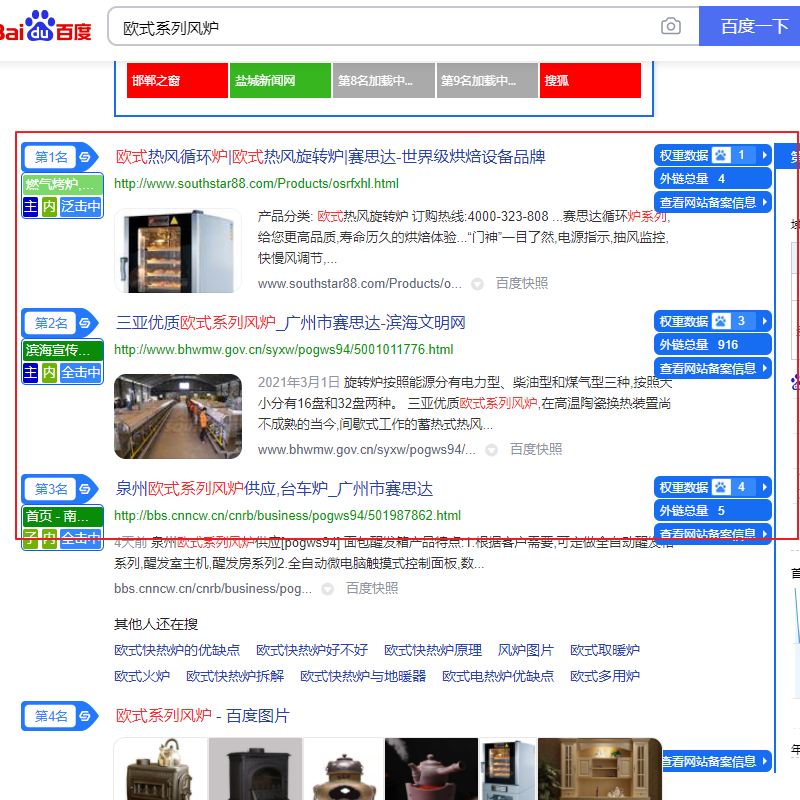The image size is (800, 800).
Task: Open the factory workshop thumbnail
Action: (178, 416)
